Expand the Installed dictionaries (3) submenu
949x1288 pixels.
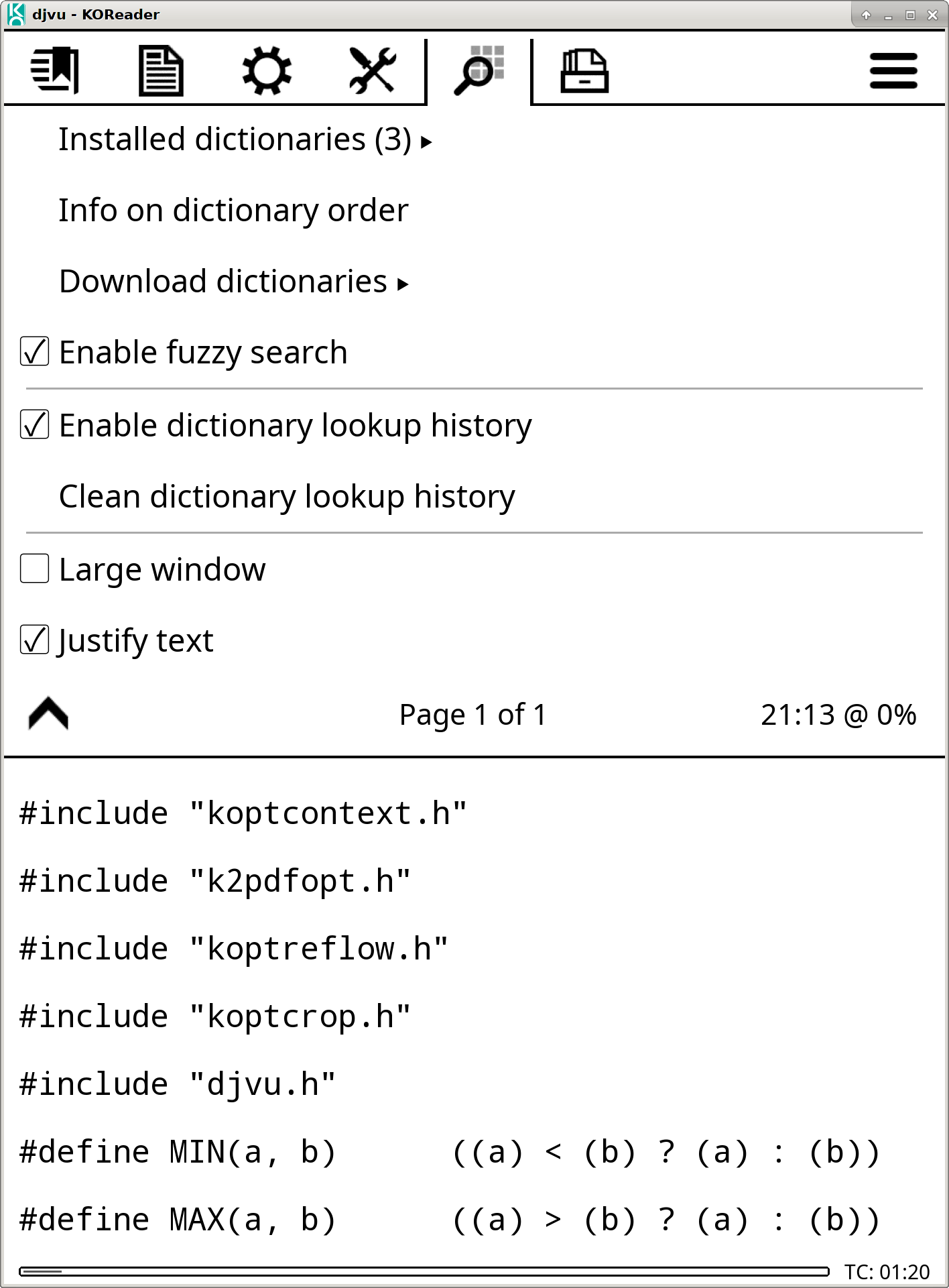(x=241, y=139)
